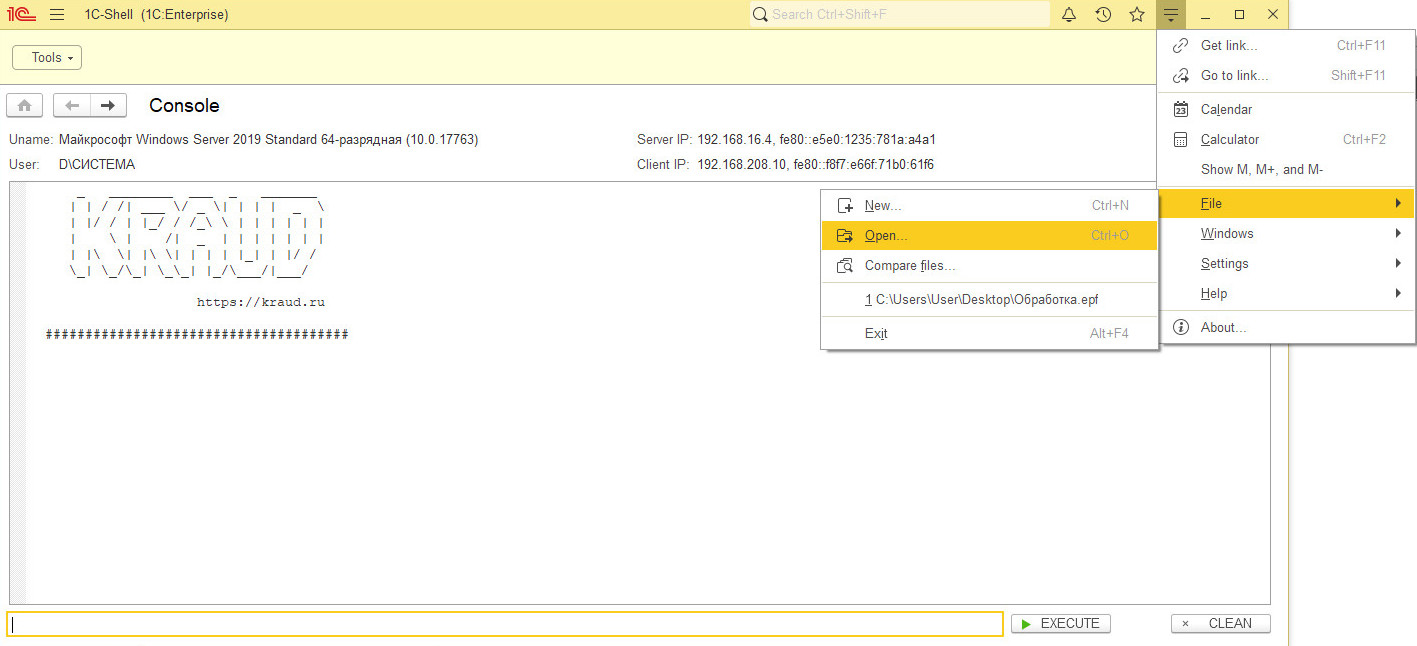Screen dimensions: 1417x646
Task: Click the favorites star icon
Action: coord(1137,15)
